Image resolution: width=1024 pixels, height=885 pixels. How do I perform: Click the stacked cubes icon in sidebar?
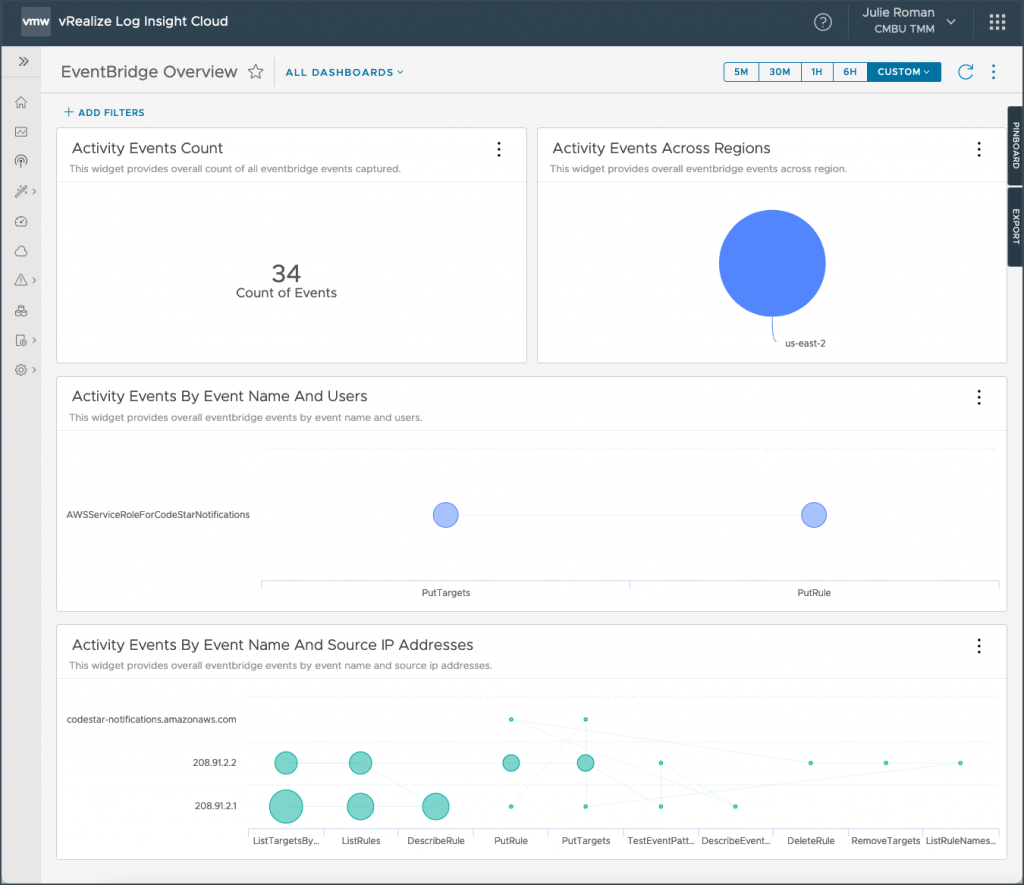21,311
